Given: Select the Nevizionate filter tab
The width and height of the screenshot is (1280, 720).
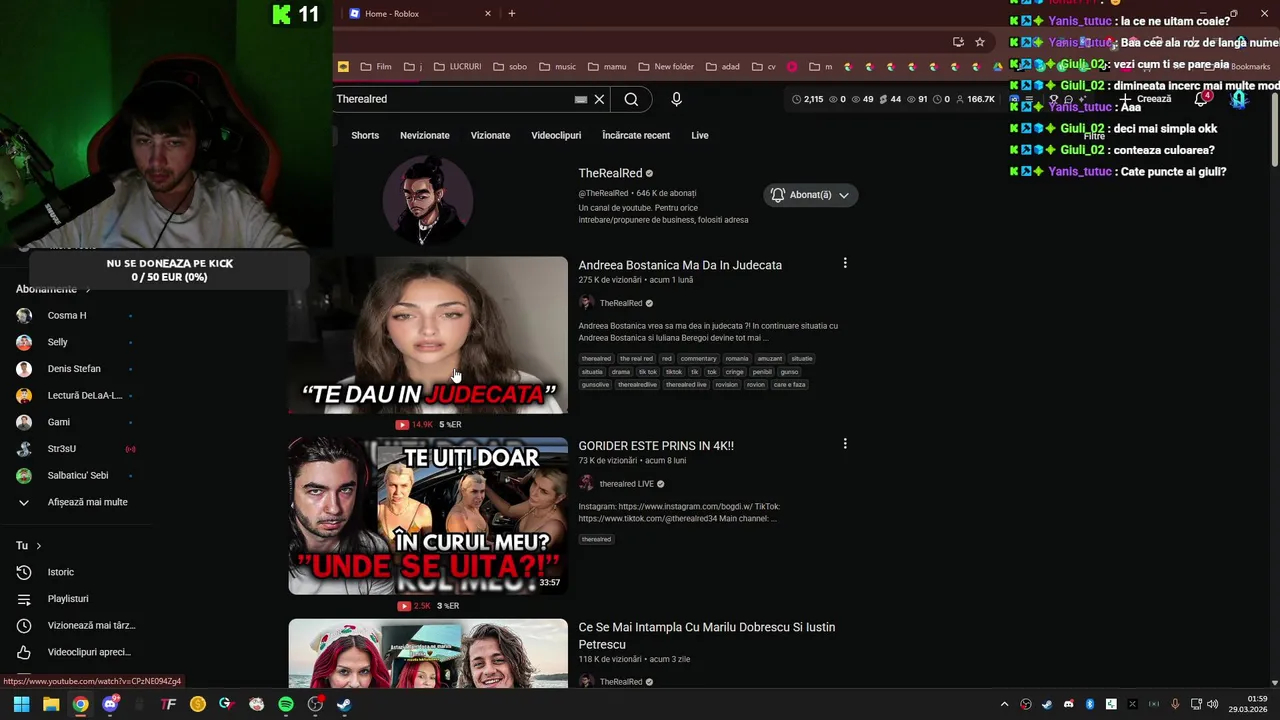Looking at the screenshot, I should pyautogui.click(x=425, y=135).
